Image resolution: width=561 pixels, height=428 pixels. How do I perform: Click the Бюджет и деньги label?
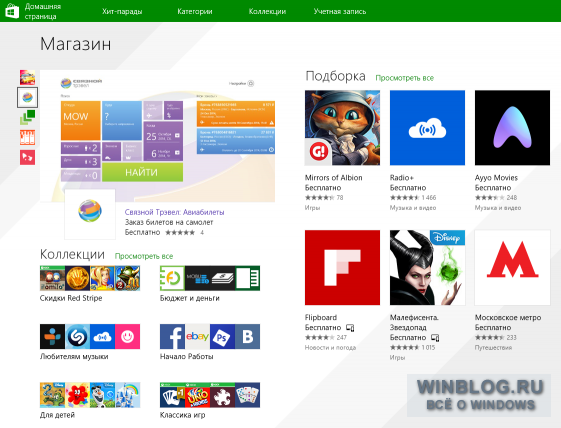tap(190, 298)
